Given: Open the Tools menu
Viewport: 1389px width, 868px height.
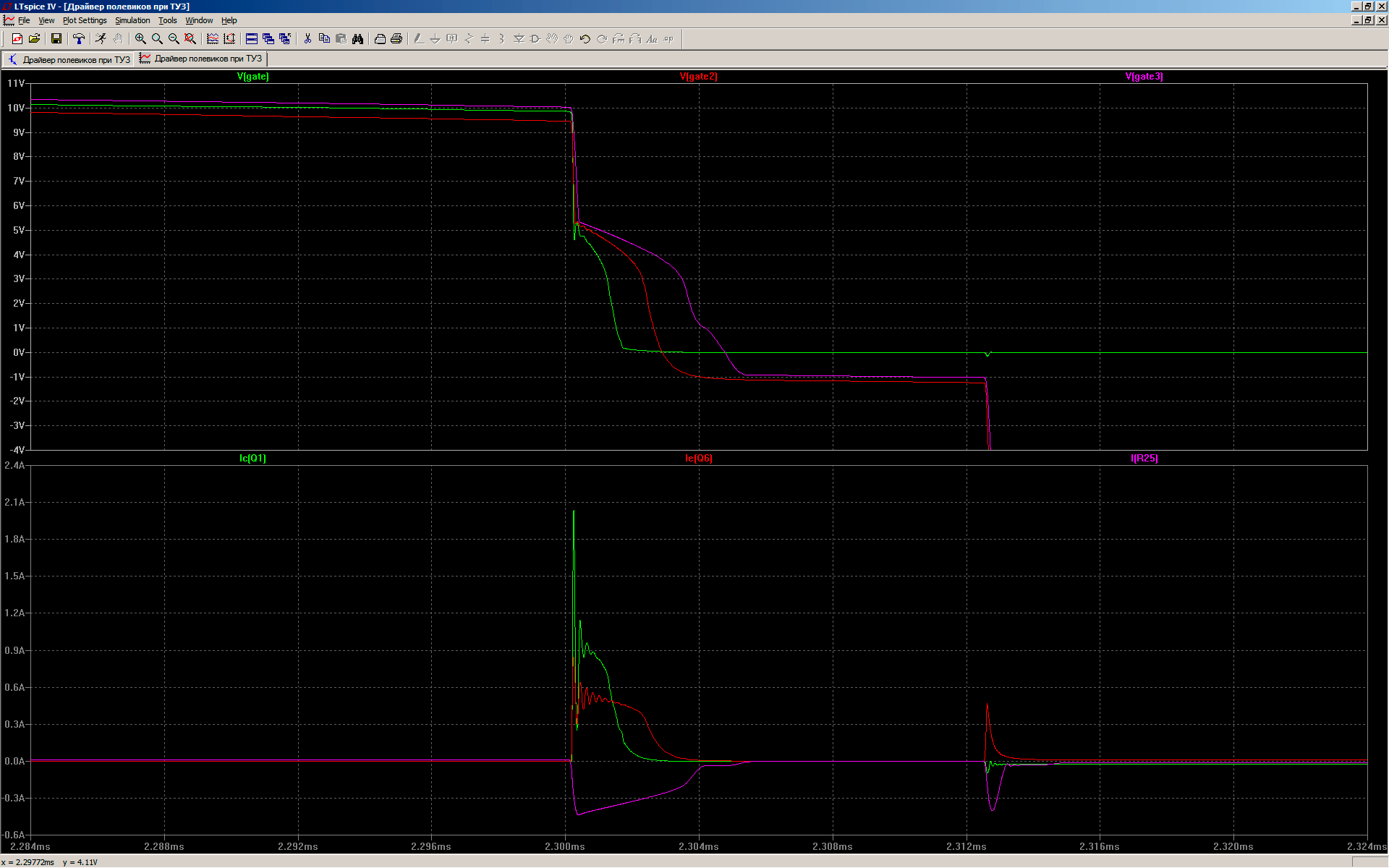Looking at the screenshot, I should (x=168, y=20).
